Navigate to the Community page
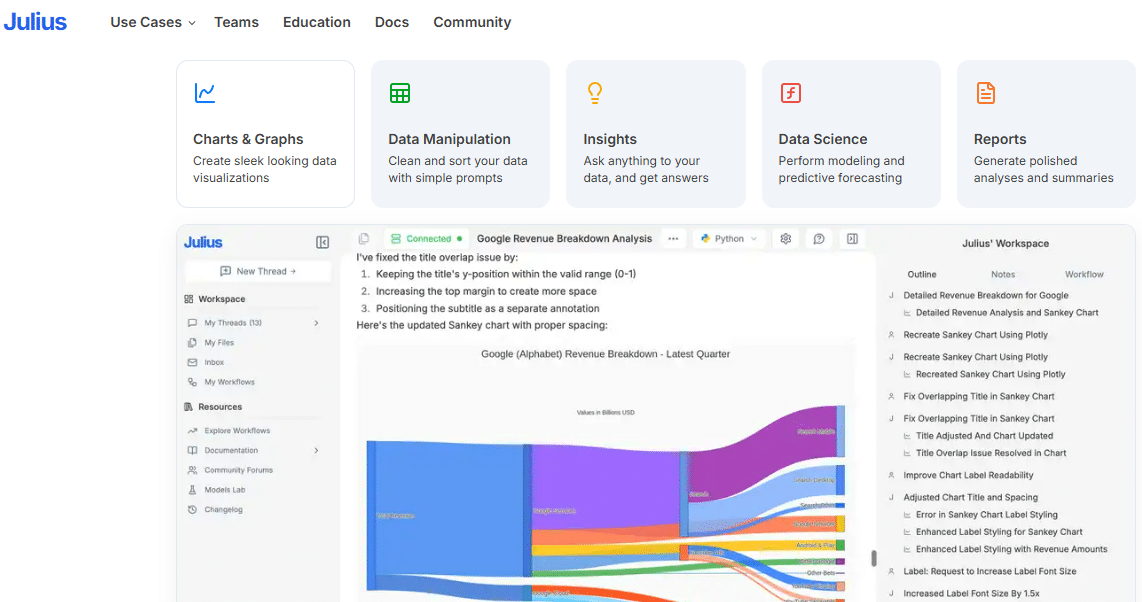This screenshot has height=602, width=1142. [472, 23]
